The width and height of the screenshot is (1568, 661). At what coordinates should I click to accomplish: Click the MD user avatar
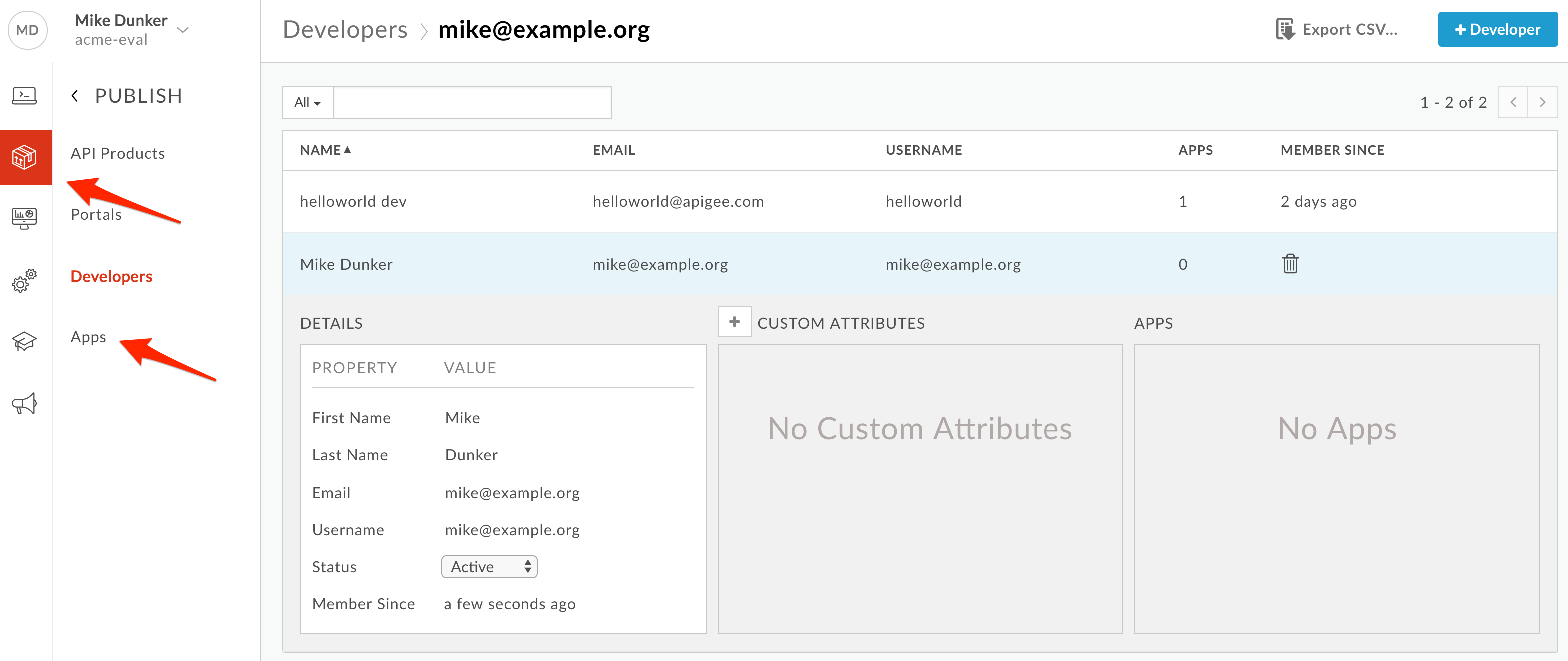pyautogui.click(x=27, y=30)
